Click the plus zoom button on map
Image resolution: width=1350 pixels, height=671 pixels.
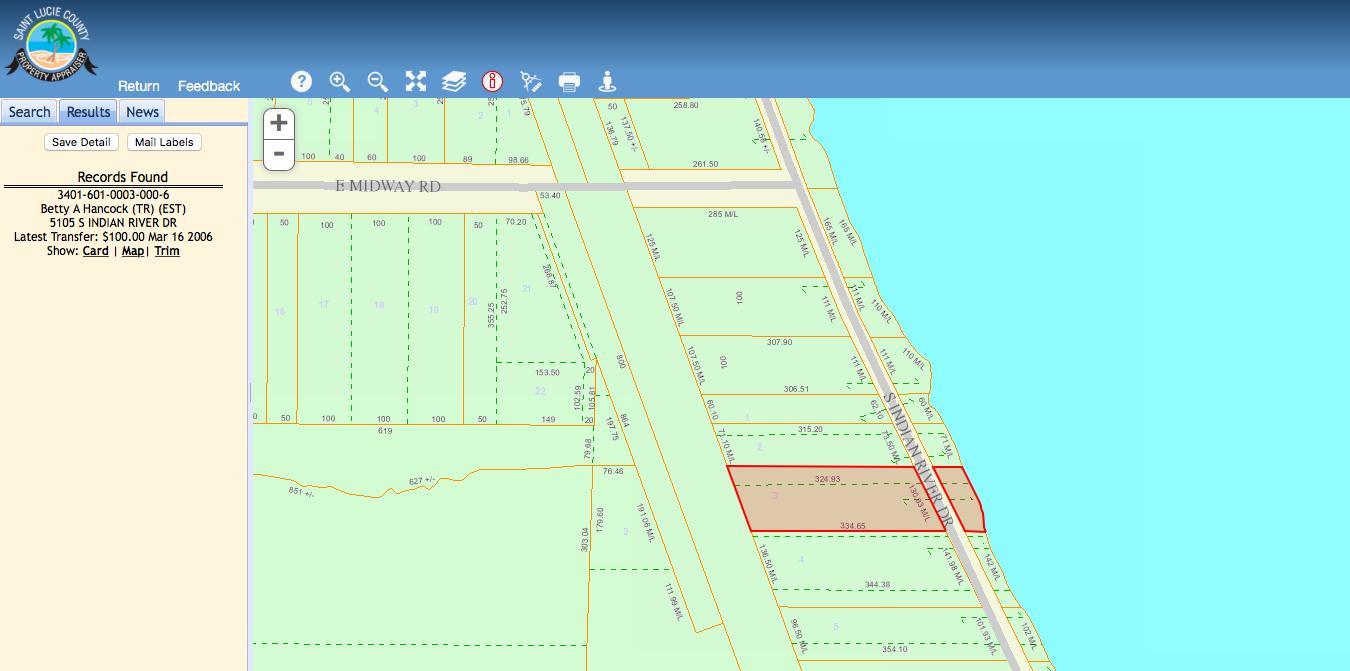279,123
